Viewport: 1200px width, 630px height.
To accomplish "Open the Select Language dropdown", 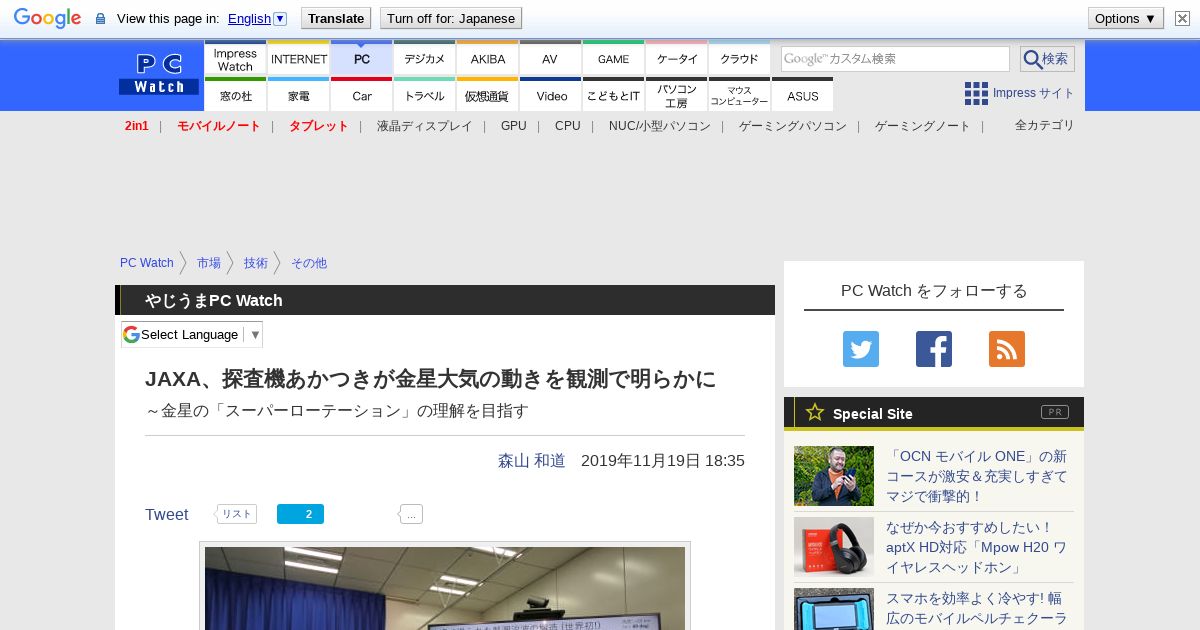I will coord(192,335).
